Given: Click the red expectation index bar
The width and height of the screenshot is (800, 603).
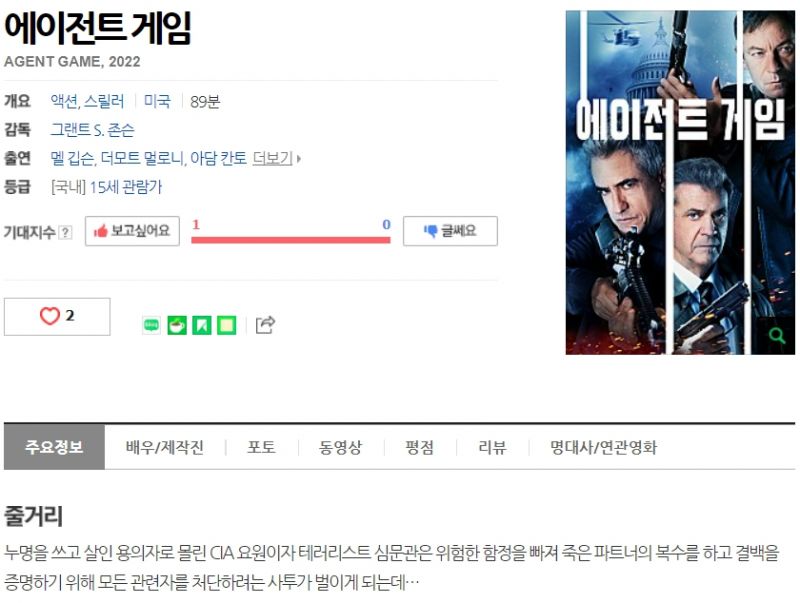Looking at the screenshot, I should click(291, 240).
